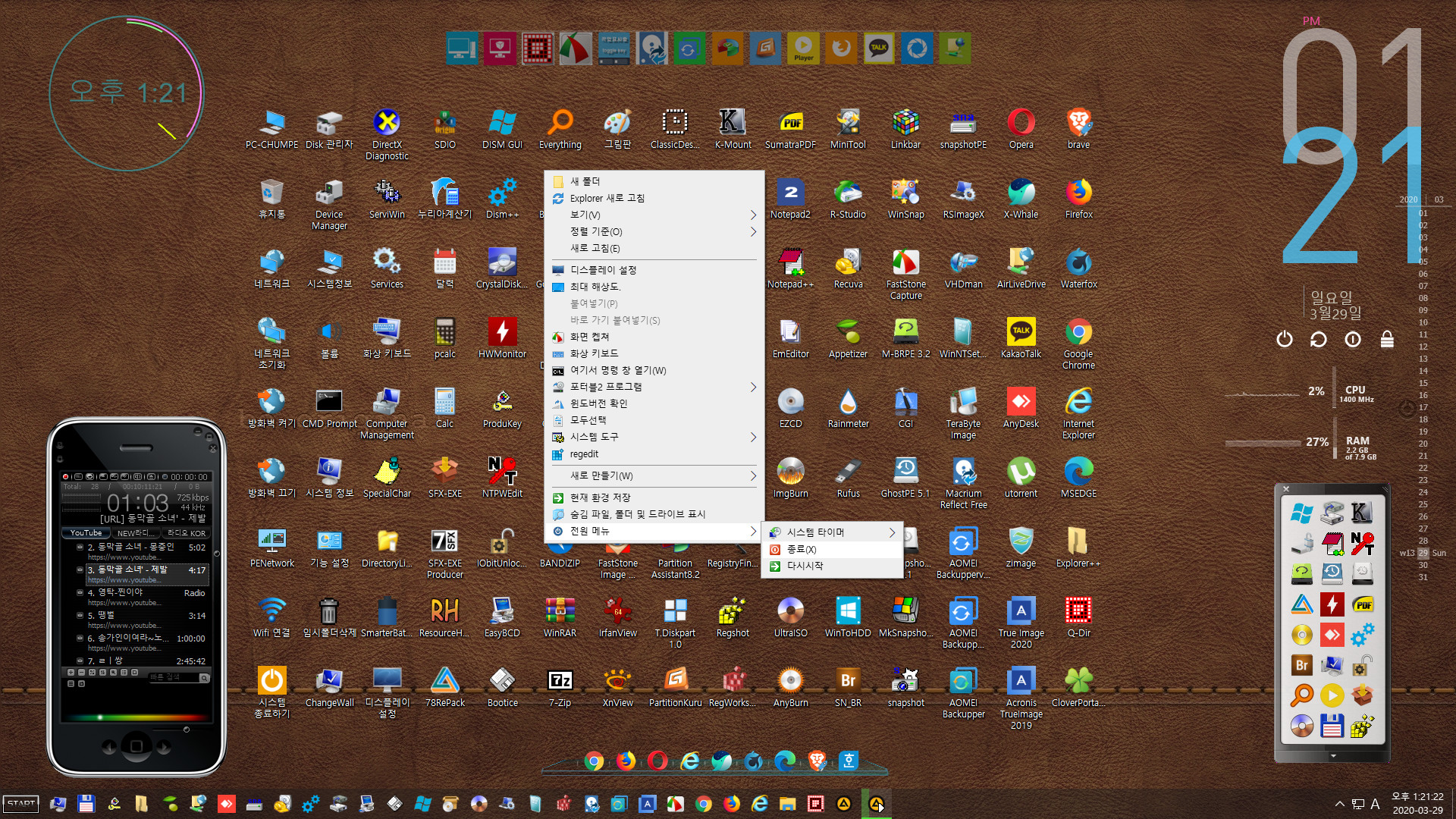This screenshot has width=1456, height=819.
Task: Launch Rufus from the desktop
Action: coord(848,478)
